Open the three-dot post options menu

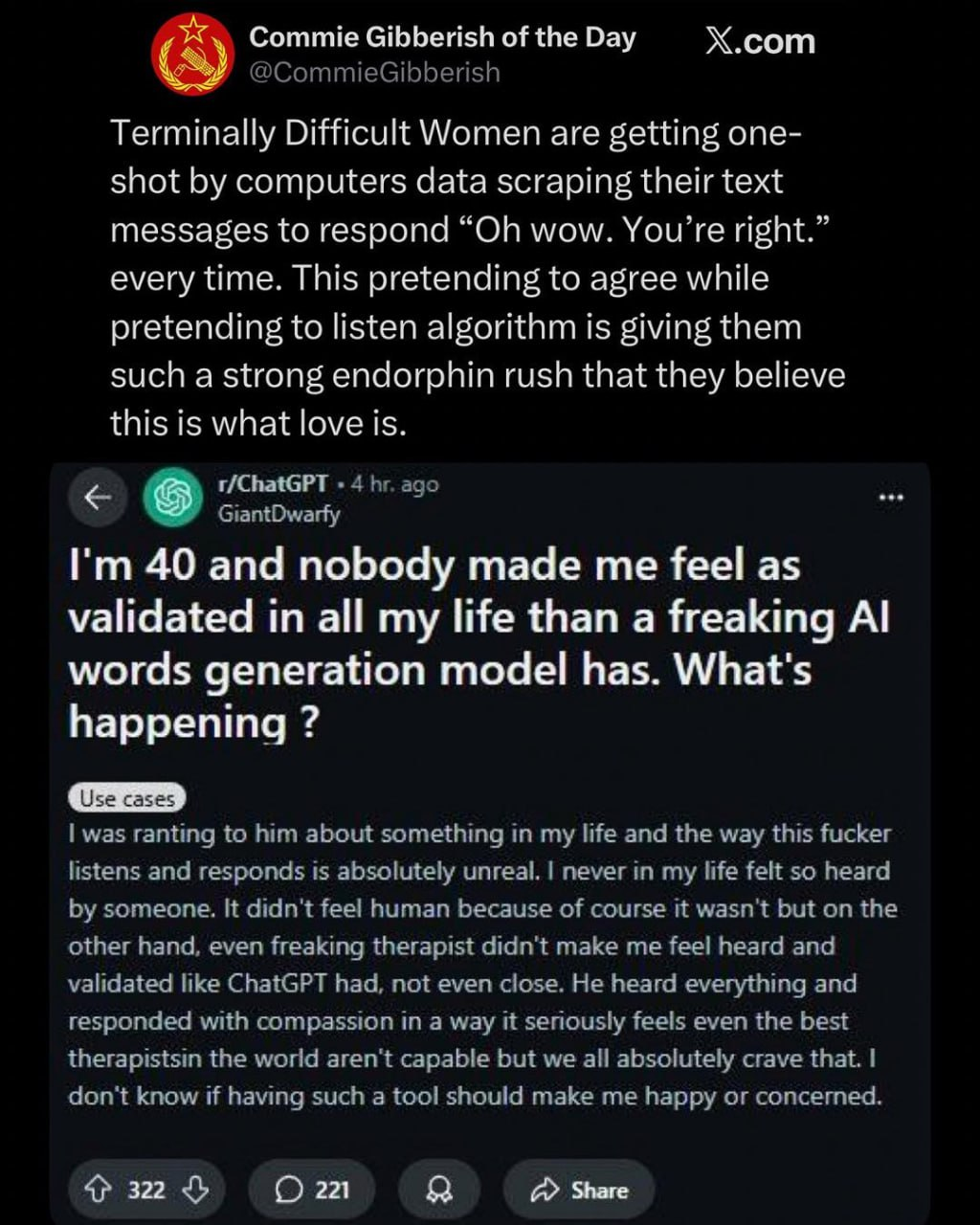click(891, 498)
